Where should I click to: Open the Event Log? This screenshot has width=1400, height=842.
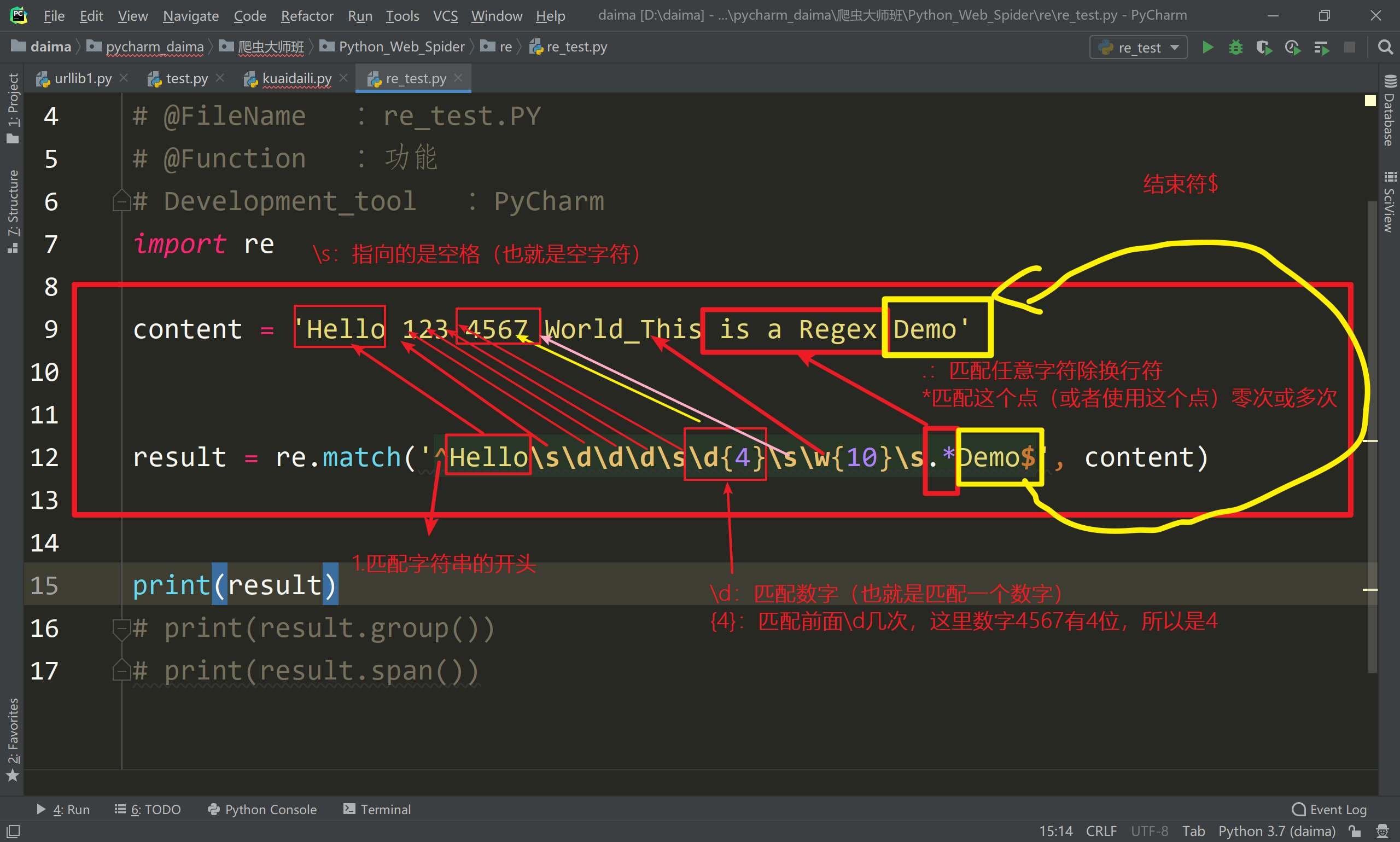point(1329,810)
